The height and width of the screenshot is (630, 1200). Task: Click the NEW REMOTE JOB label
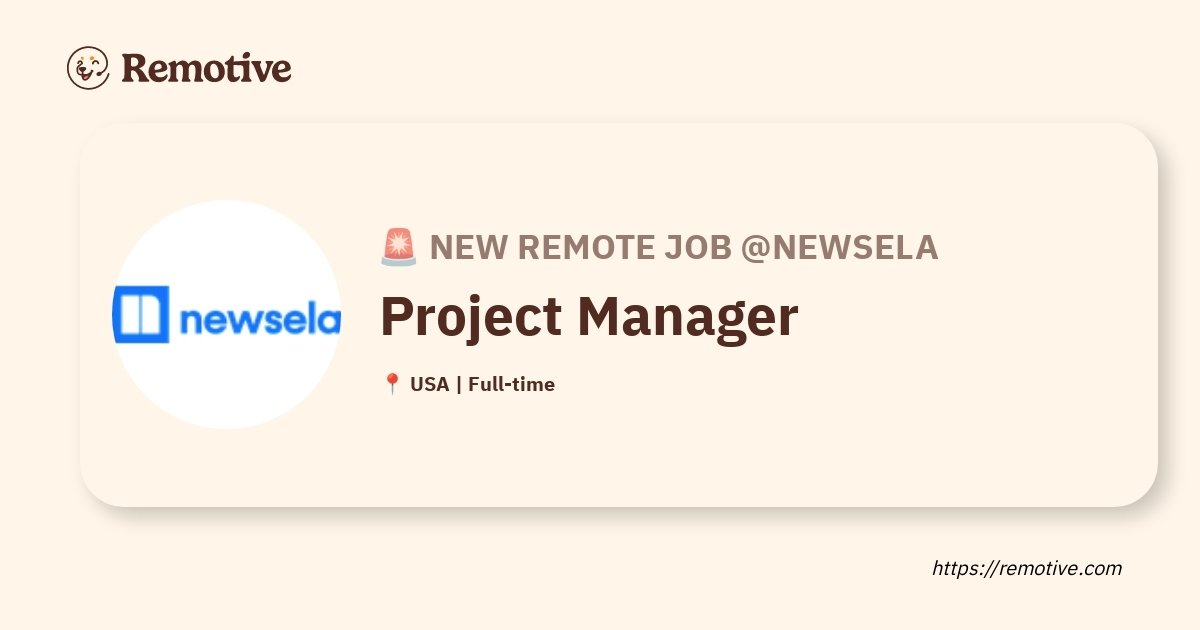click(581, 247)
